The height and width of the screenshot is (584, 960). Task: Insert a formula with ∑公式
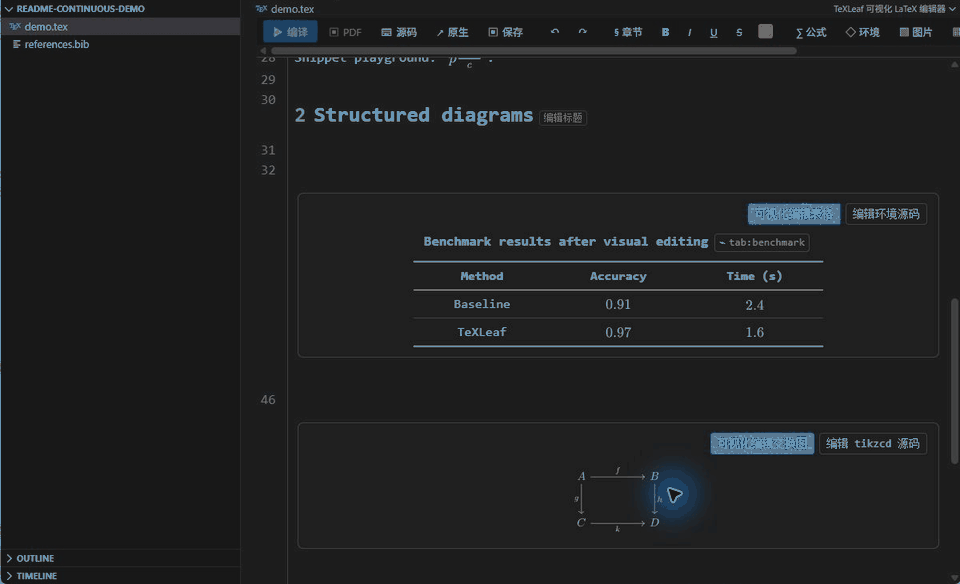tap(811, 32)
